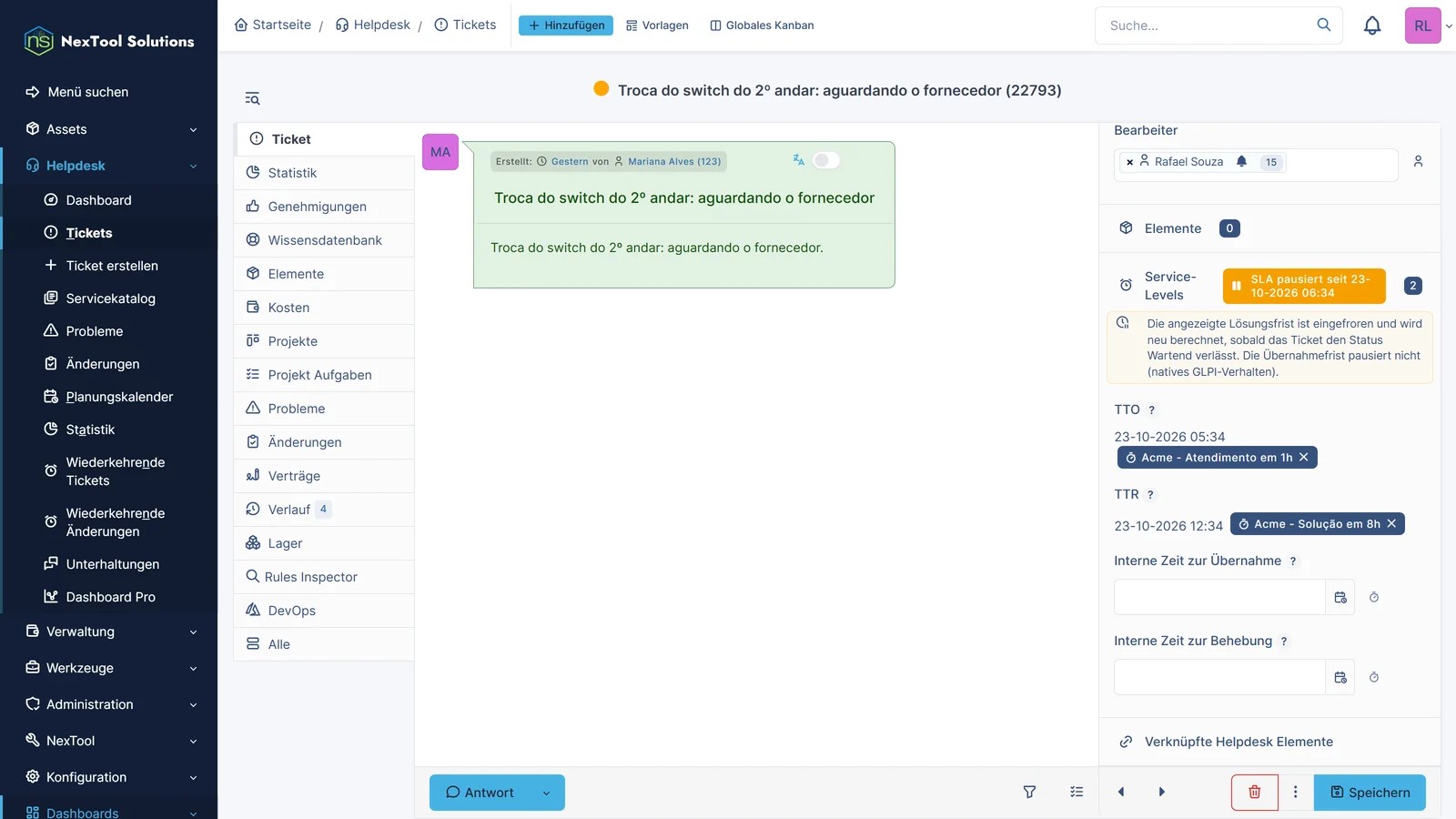Remove Rafael Souza from Bearbeiter

pos(1130,162)
